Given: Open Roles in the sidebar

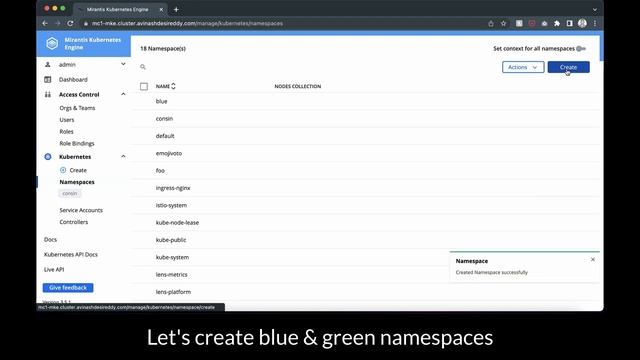Looking at the screenshot, I should pyautogui.click(x=67, y=132).
